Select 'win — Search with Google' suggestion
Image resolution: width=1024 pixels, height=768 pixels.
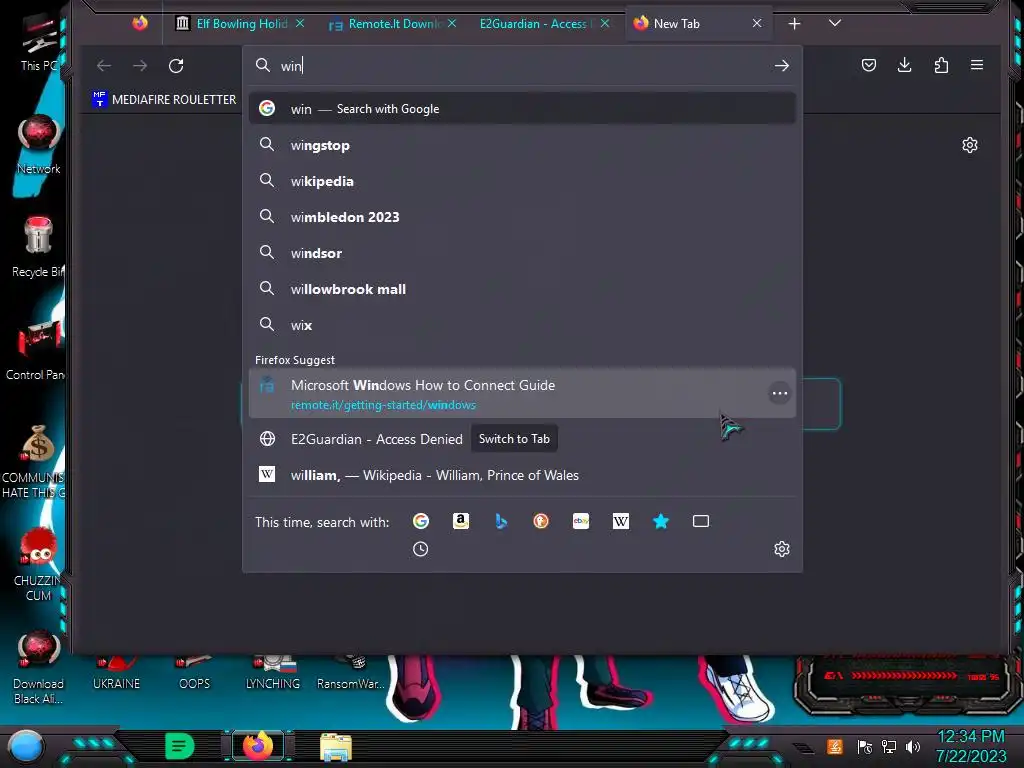coord(522,108)
